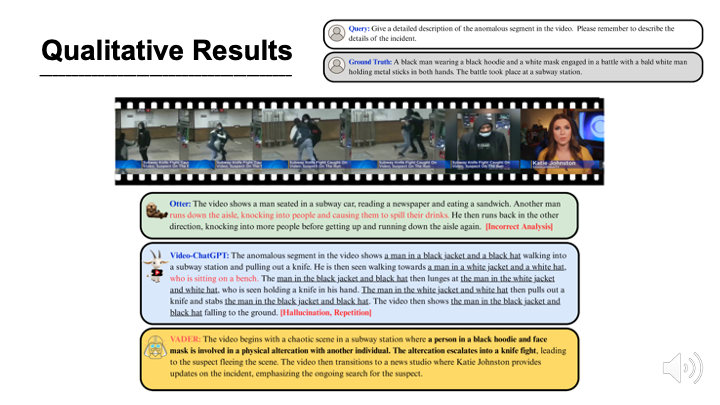Screen dimensions: 720x405
Task: Select the "Qualitative Results" title
Action: [167, 50]
